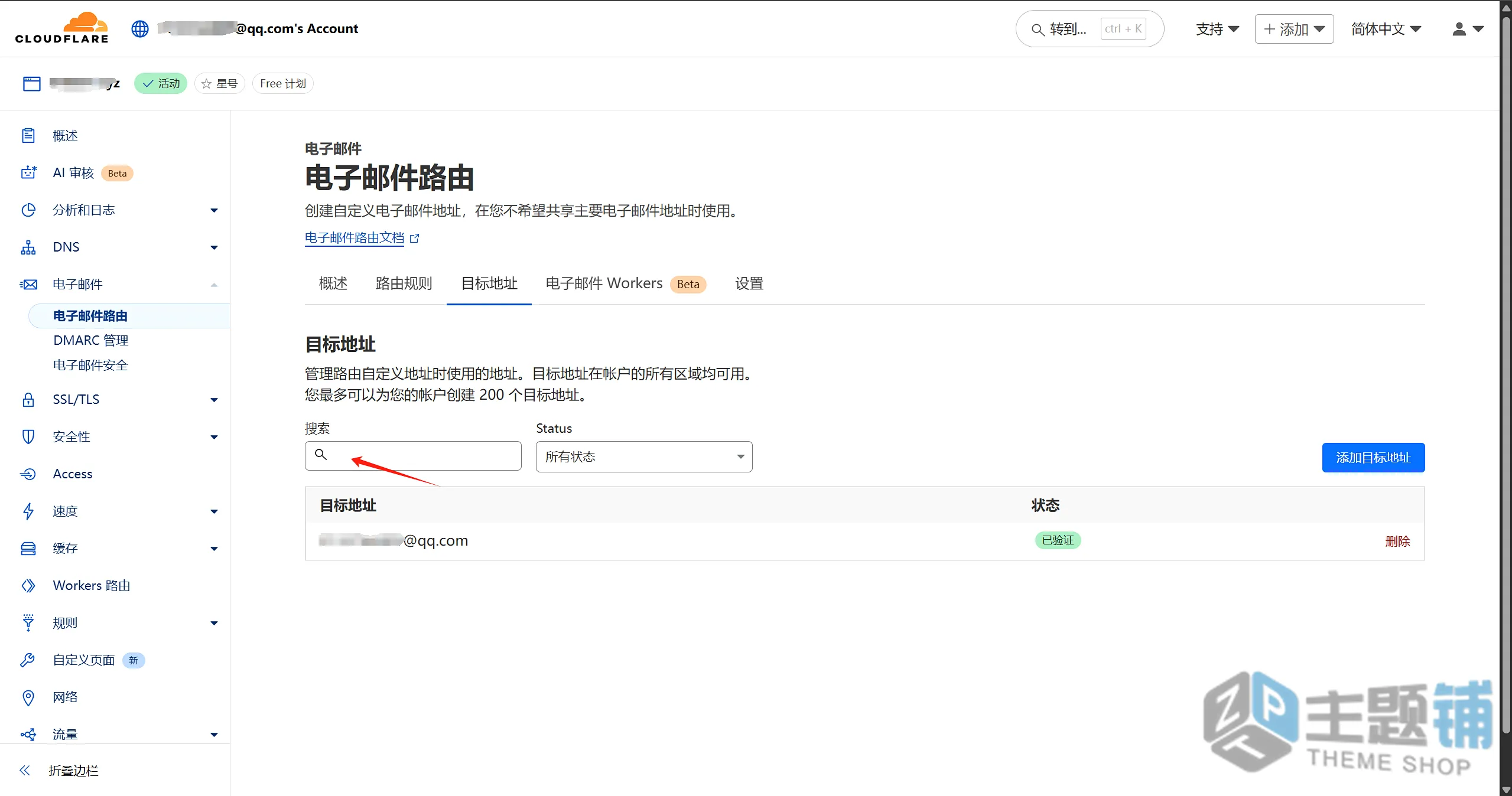Image resolution: width=1512 pixels, height=796 pixels.
Task: Click the 规则 filter funnel icon
Action: (28, 623)
